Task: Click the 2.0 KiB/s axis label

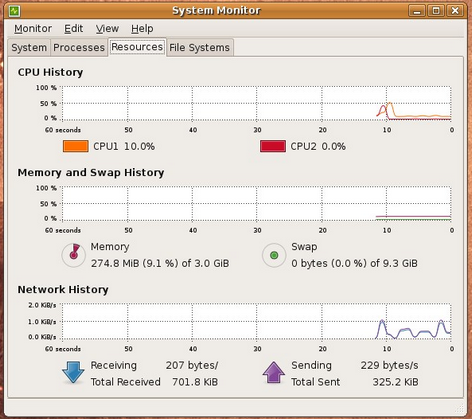Action: (x=42, y=305)
